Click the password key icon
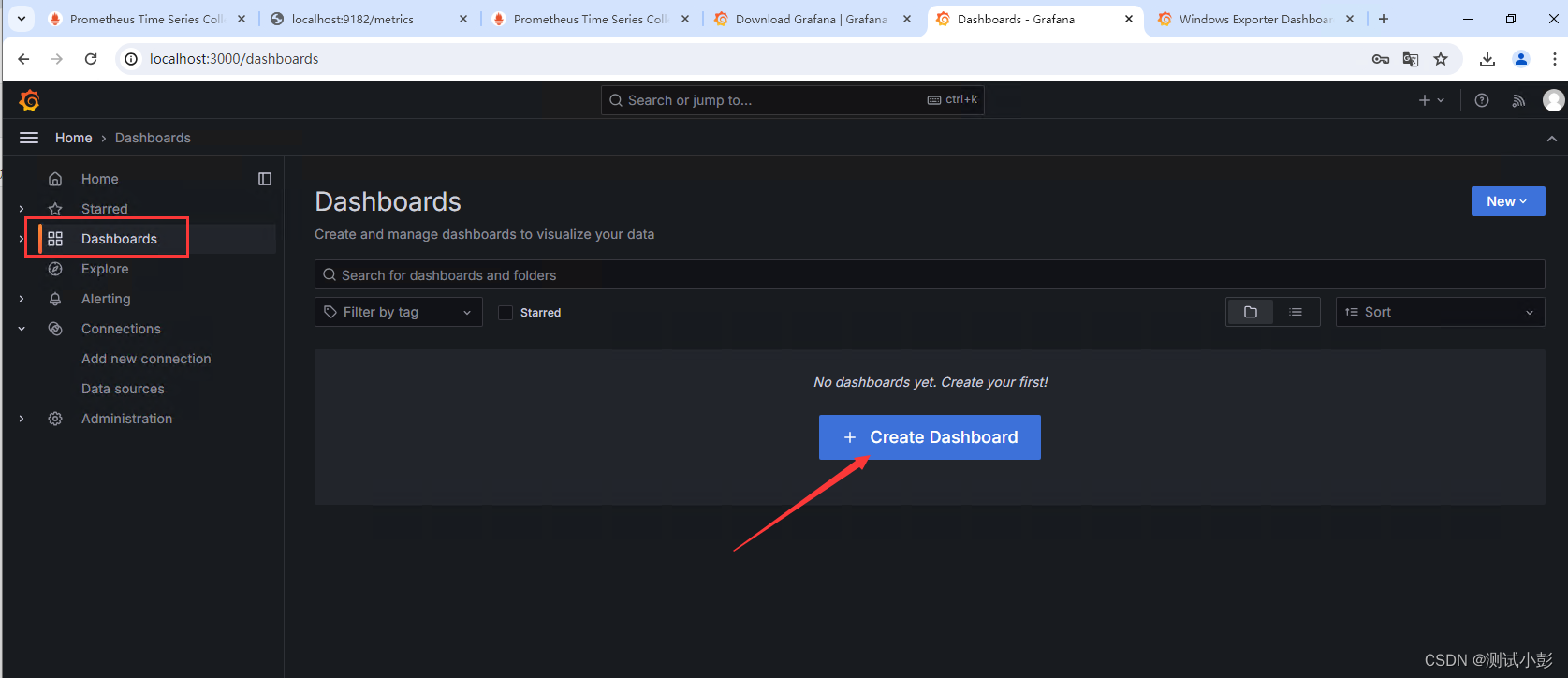 tap(1381, 59)
